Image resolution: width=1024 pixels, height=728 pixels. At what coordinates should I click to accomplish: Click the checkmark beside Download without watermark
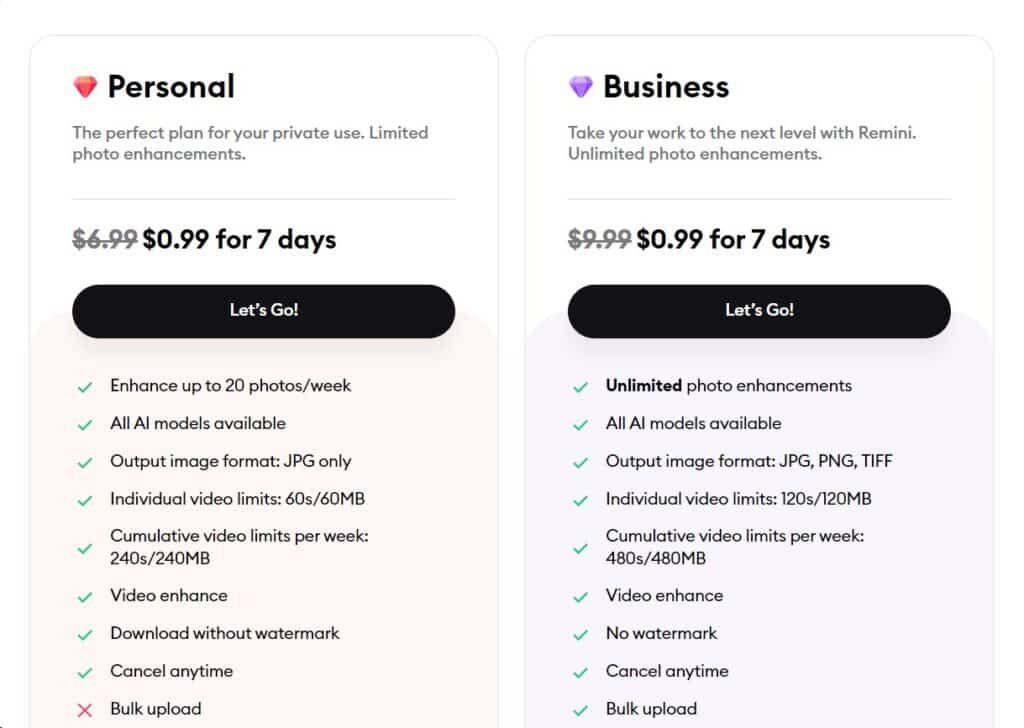coord(85,635)
